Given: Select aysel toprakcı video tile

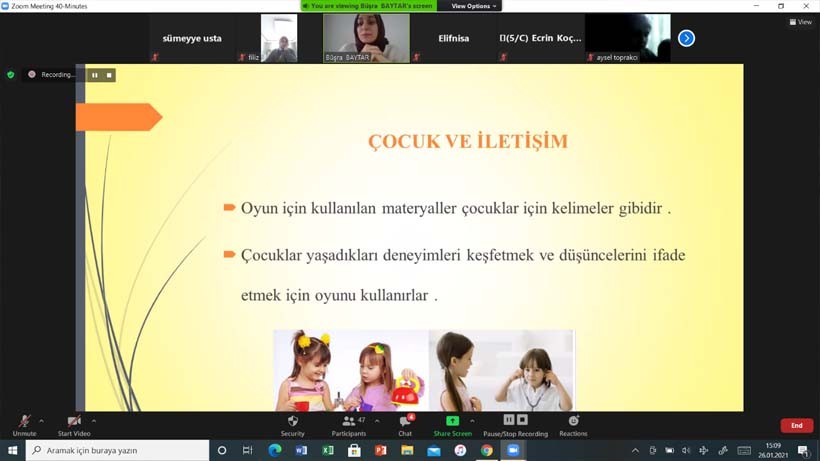Looking at the screenshot, I should click(628, 38).
